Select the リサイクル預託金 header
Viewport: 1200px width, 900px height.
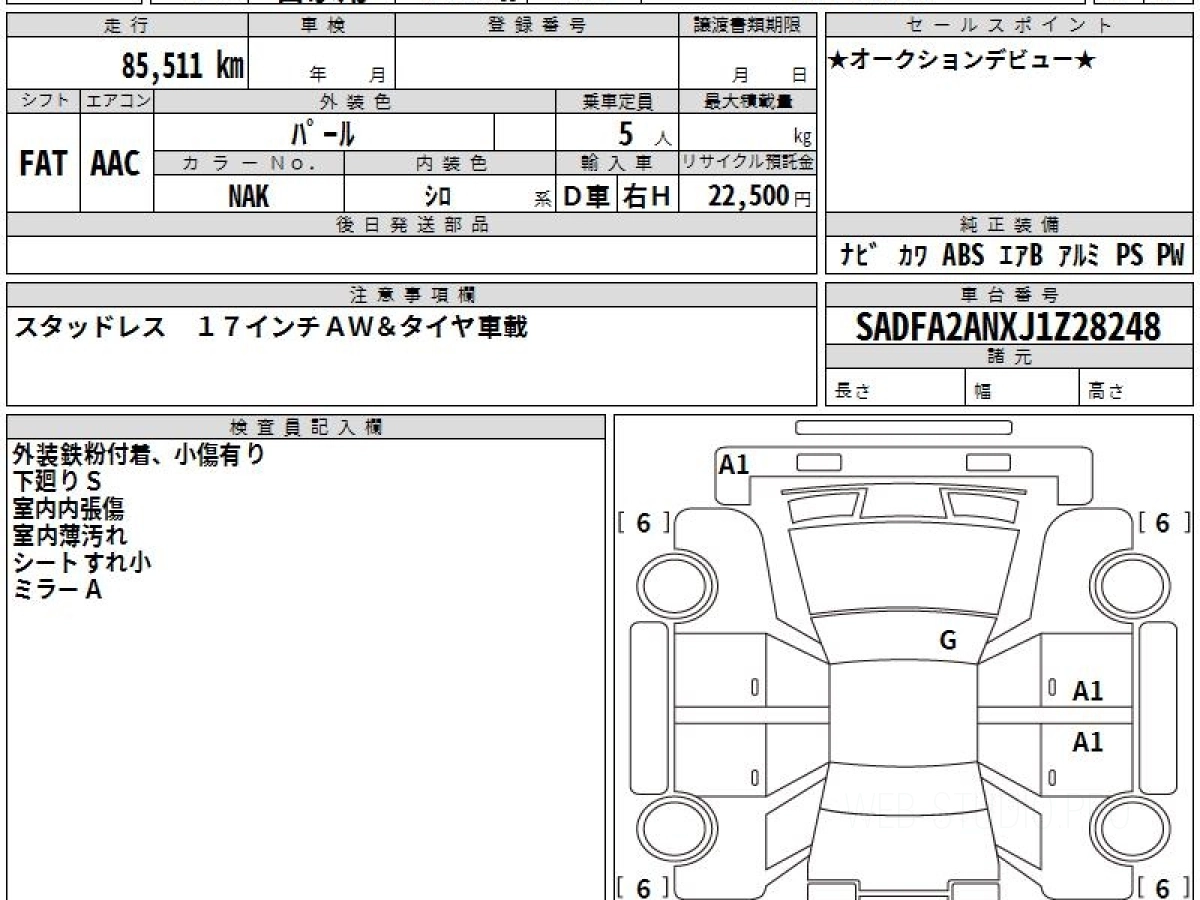point(748,163)
